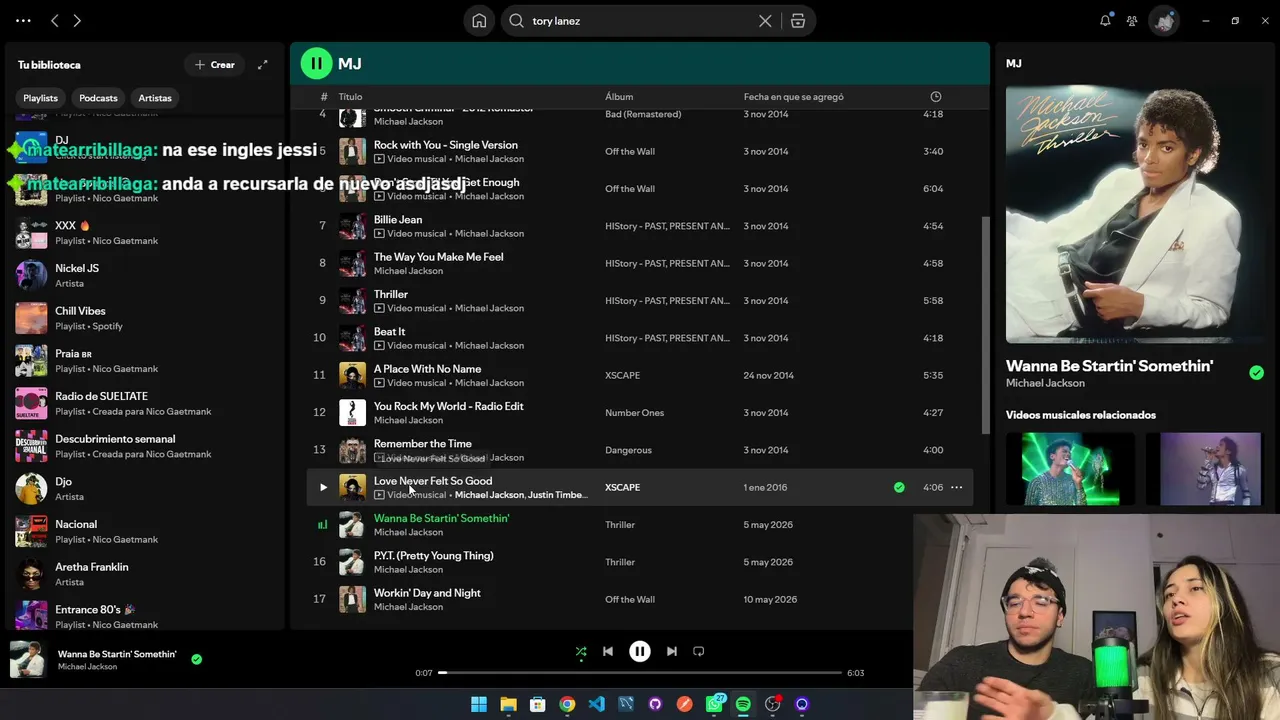Click A Place With No Name cover thumbnail
Viewport: 1280px width, 720px height.
click(x=352, y=375)
